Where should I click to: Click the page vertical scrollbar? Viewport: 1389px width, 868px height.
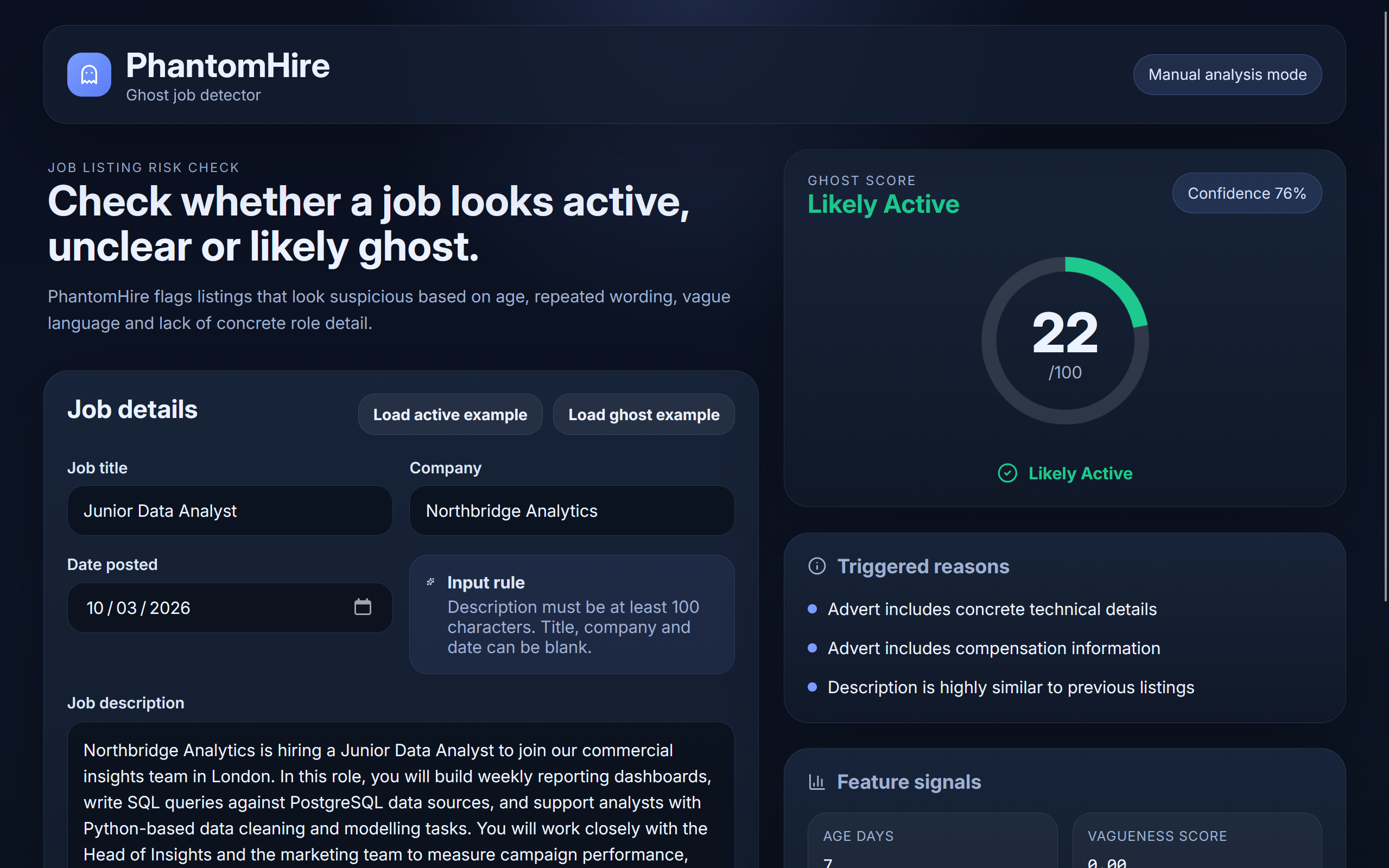tap(1385, 304)
